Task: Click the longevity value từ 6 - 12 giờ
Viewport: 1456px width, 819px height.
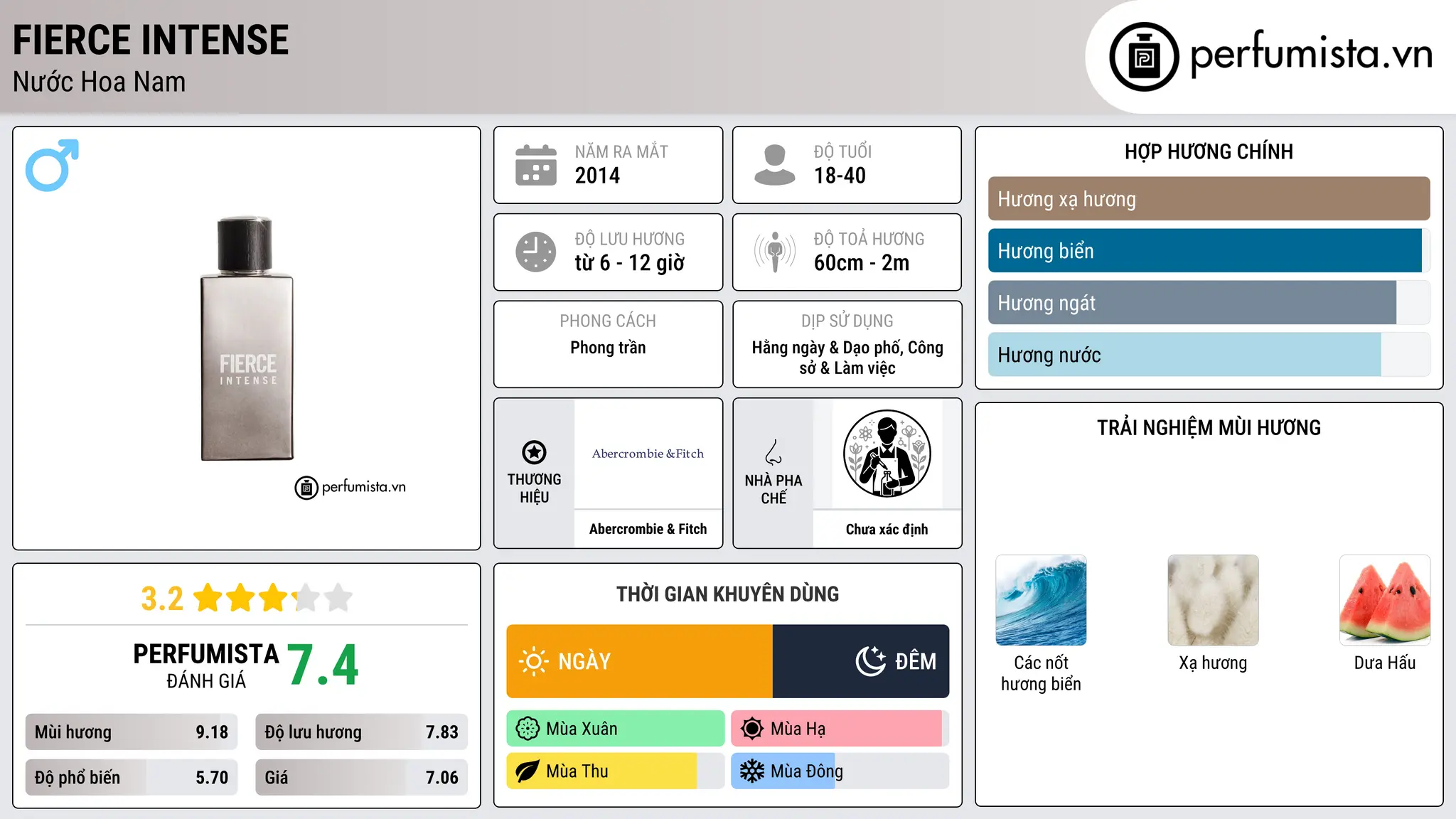Action: (630, 263)
